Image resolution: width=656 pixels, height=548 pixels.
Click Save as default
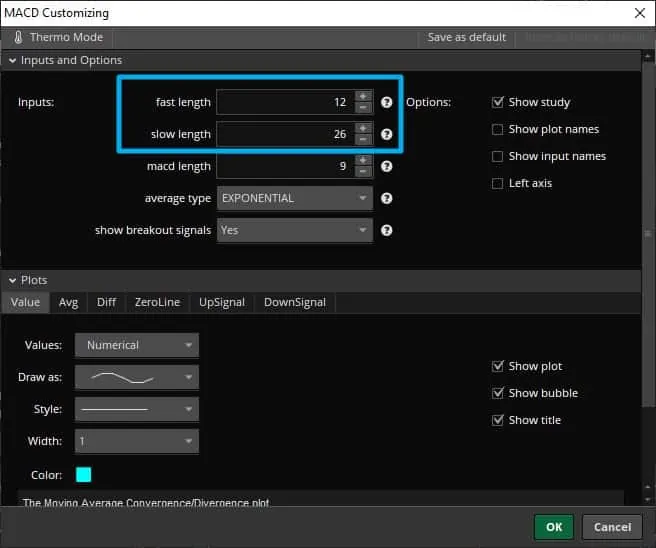(466, 37)
